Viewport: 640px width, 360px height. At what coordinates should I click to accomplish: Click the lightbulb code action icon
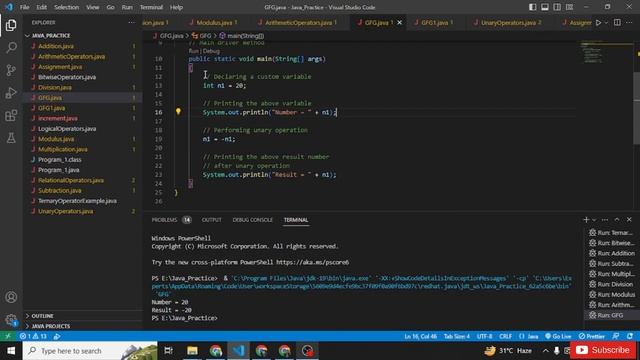click(x=178, y=111)
